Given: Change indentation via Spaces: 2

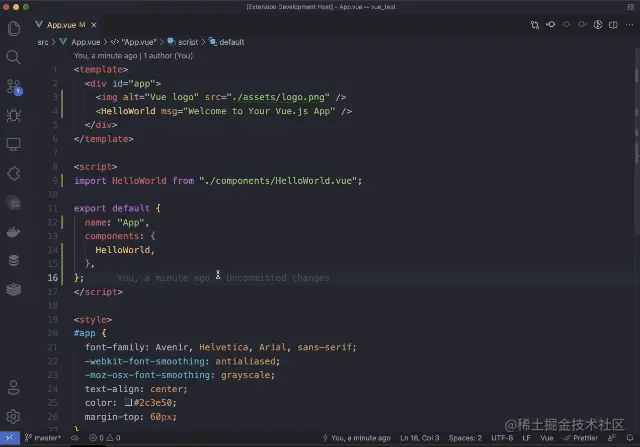Looking at the screenshot, I should [465, 438].
